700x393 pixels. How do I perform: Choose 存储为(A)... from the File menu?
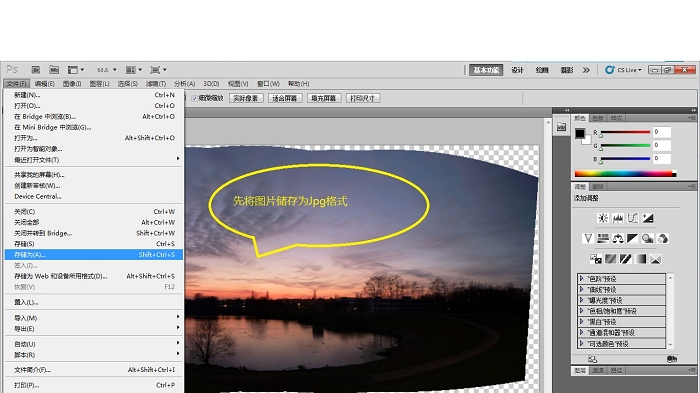[94, 255]
